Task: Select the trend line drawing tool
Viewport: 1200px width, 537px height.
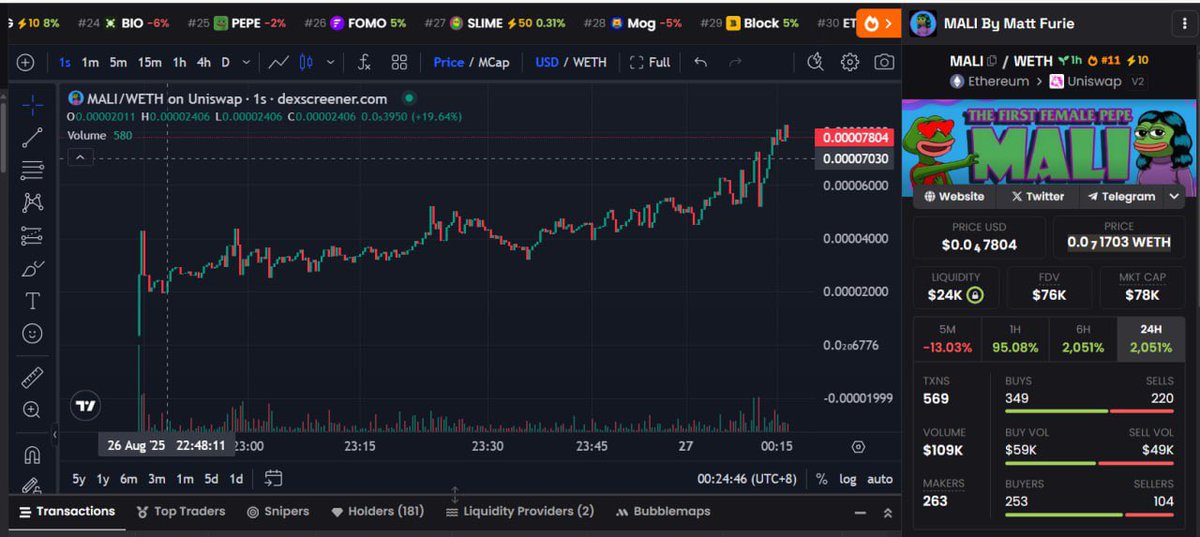Action: pos(32,137)
